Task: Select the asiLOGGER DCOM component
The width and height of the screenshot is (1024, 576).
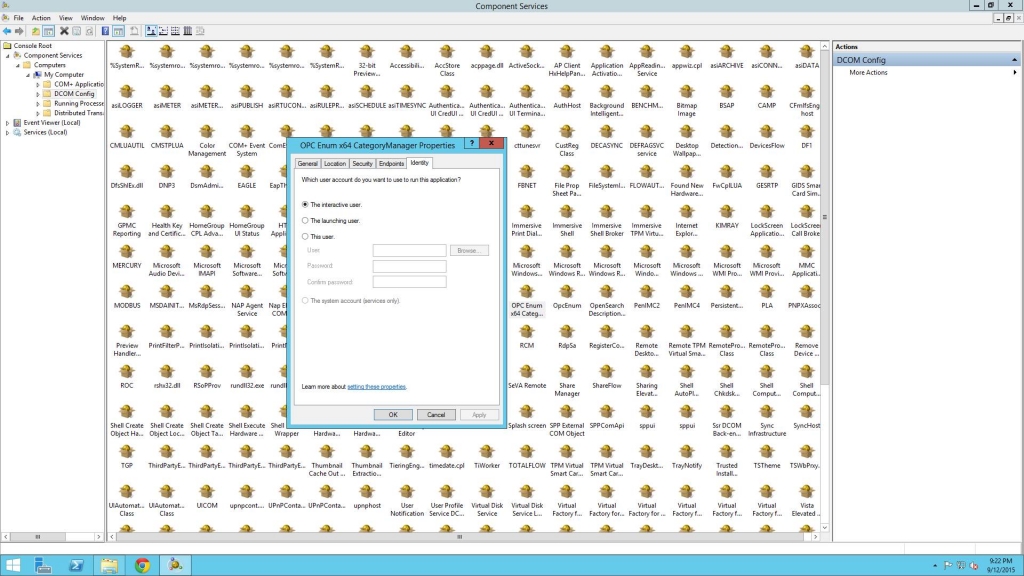Action: pyautogui.click(x=127, y=97)
